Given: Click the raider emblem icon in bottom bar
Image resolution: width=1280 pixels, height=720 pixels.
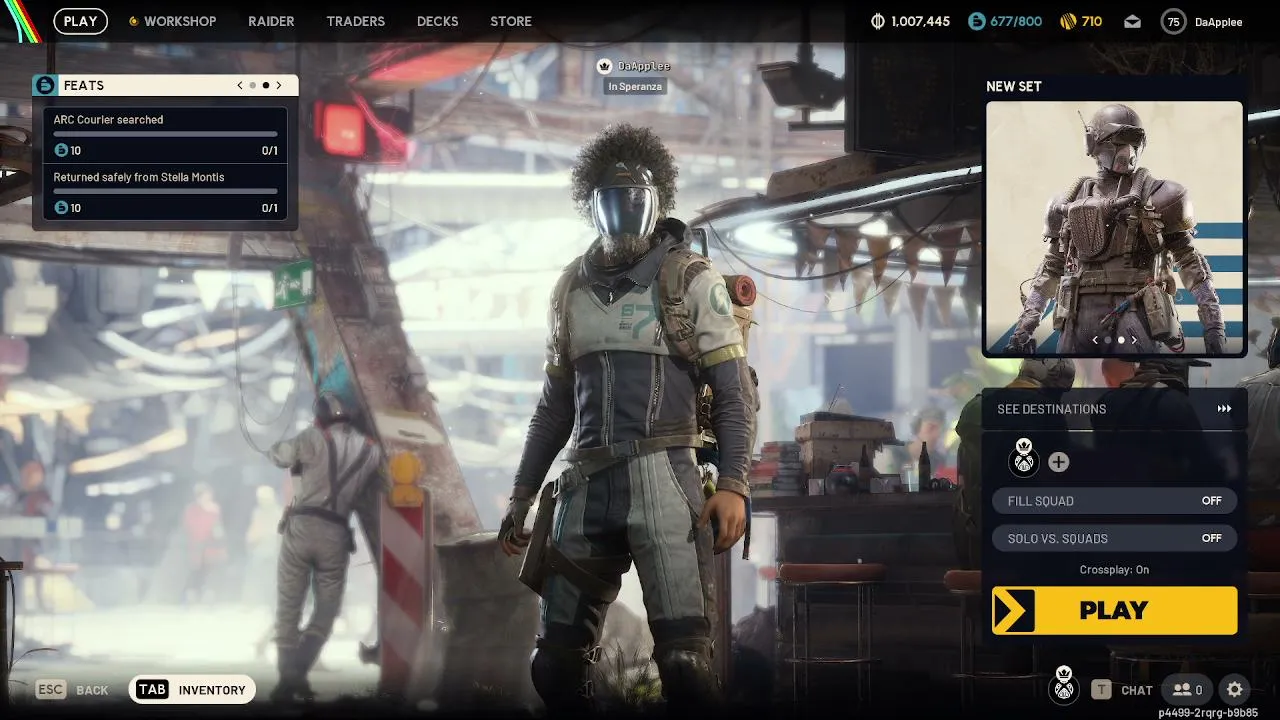Looking at the screenshot, I should tap(1064, 684).
